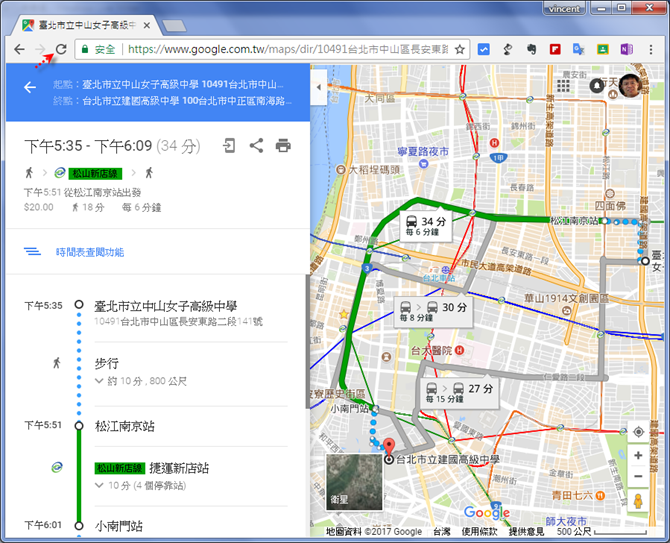The image size is (670, 543).
Task: Click 小南門站 stop in directions list
Action: point(118,525)
